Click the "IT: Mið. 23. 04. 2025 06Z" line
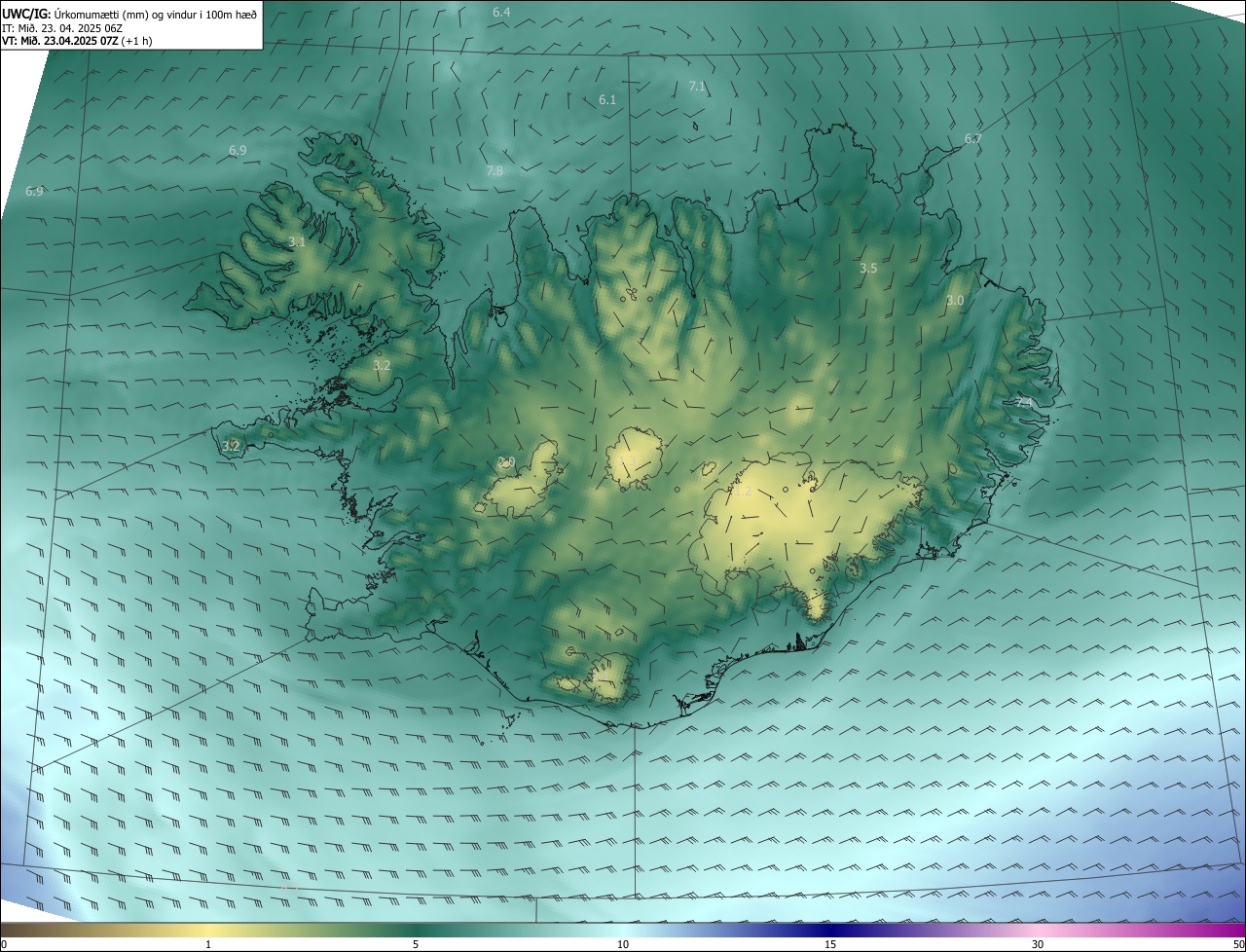 tap(62, 28)
